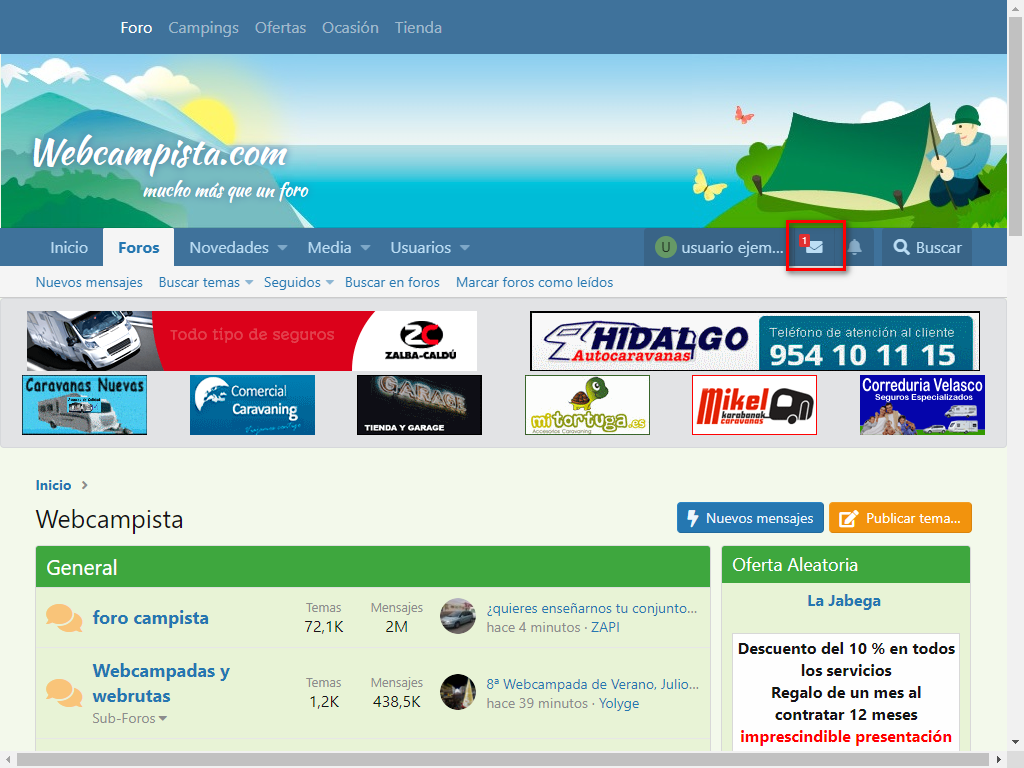Image resolution: width=1024 pixels, height=768 pixels.
Task: Click 'hace 39 minutos' timestamp
Action: pos(537,703)
